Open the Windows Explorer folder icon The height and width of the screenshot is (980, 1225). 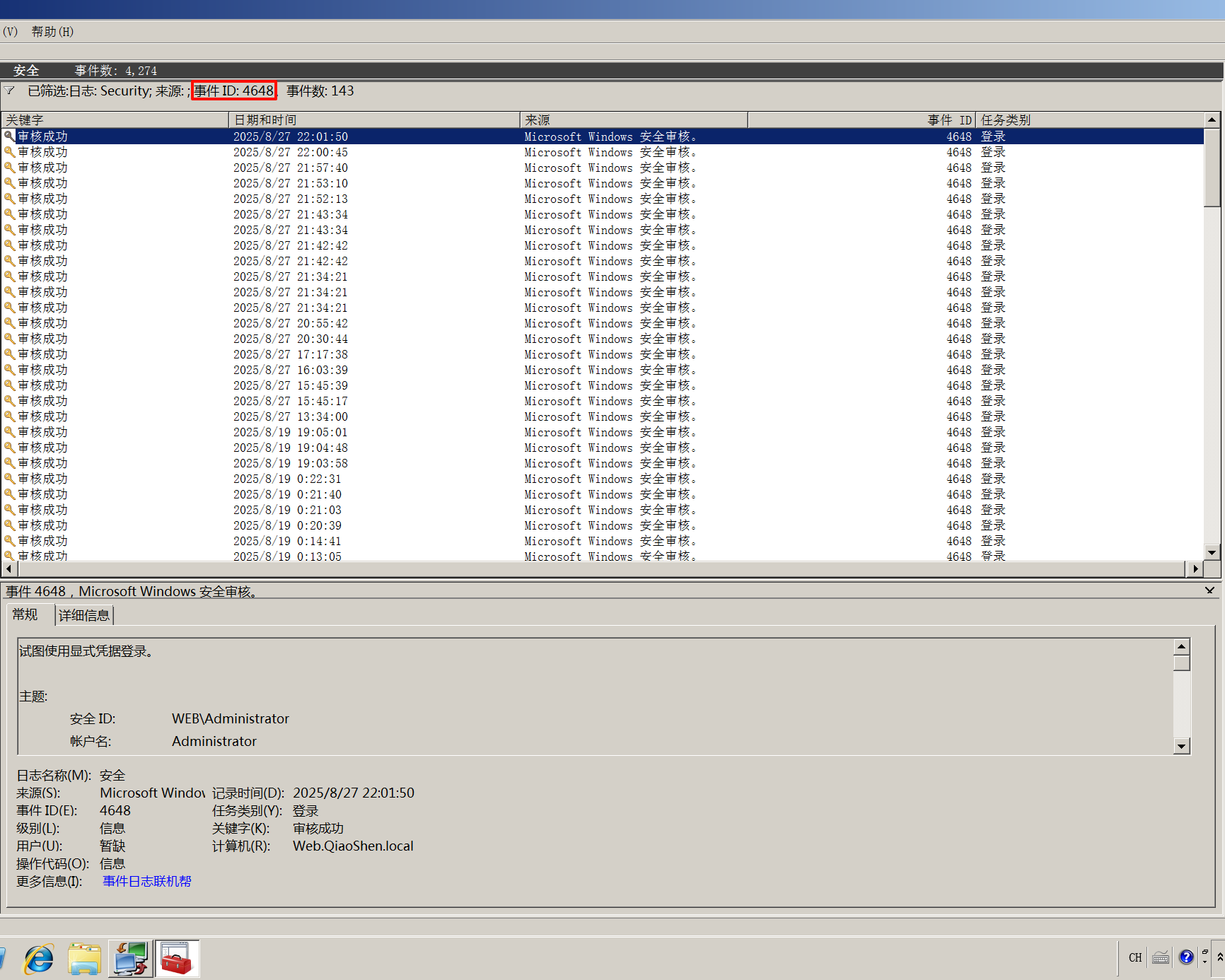[84, 959]
